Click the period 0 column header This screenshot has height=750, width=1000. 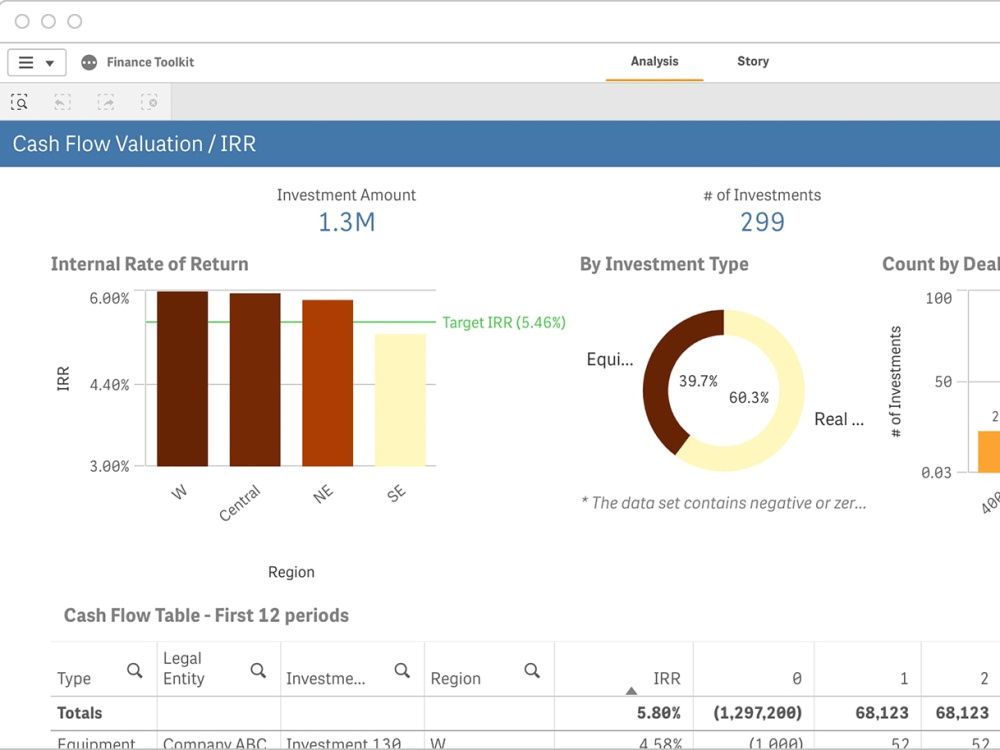click(797, 679)
